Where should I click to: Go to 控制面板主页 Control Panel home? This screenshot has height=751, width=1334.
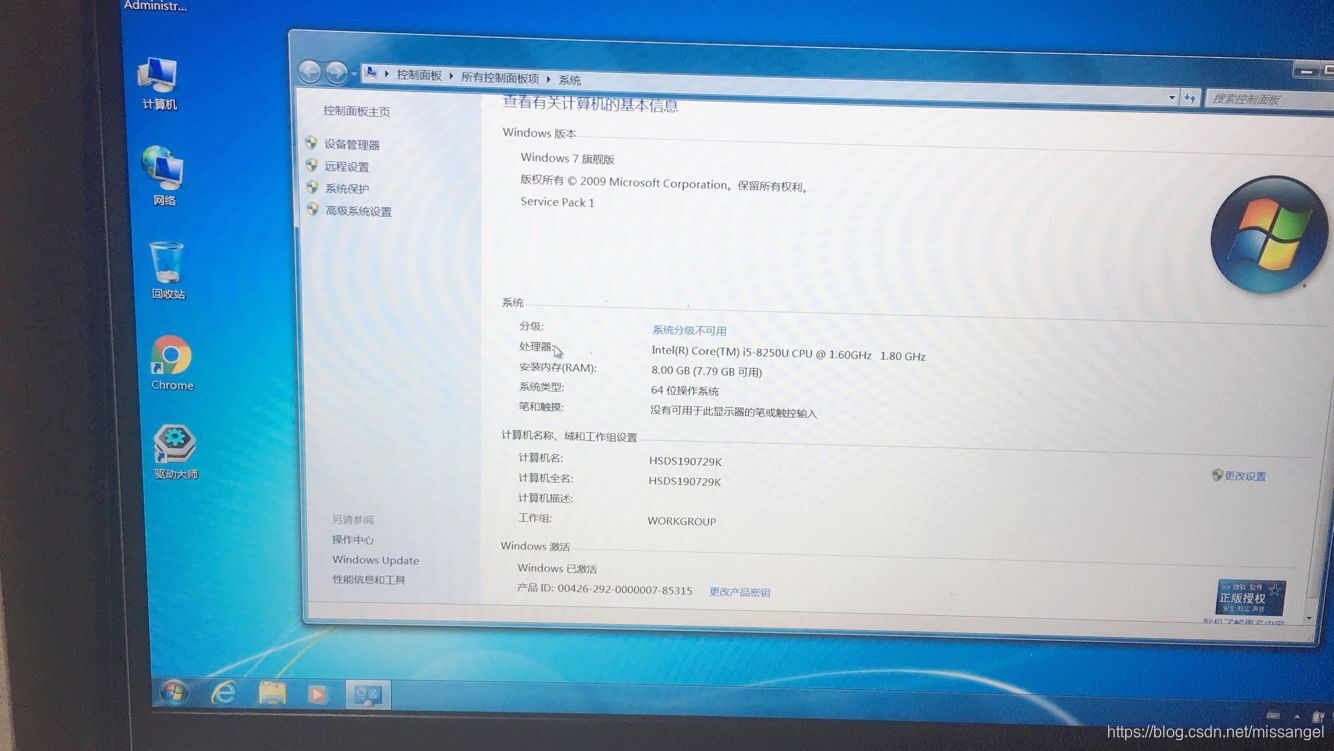click(356, 111)
